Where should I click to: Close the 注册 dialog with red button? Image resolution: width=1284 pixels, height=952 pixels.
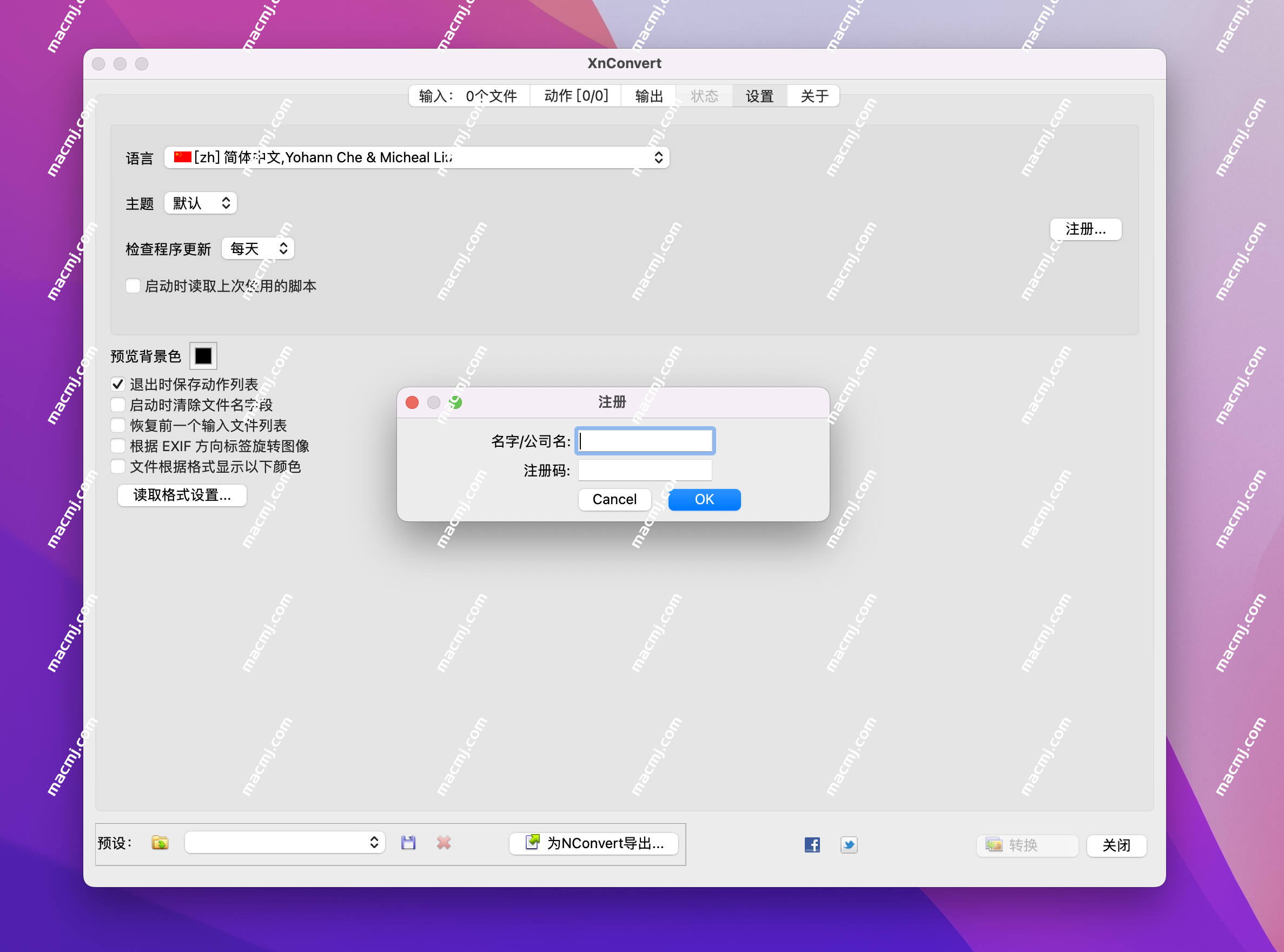tap(412, 402)
